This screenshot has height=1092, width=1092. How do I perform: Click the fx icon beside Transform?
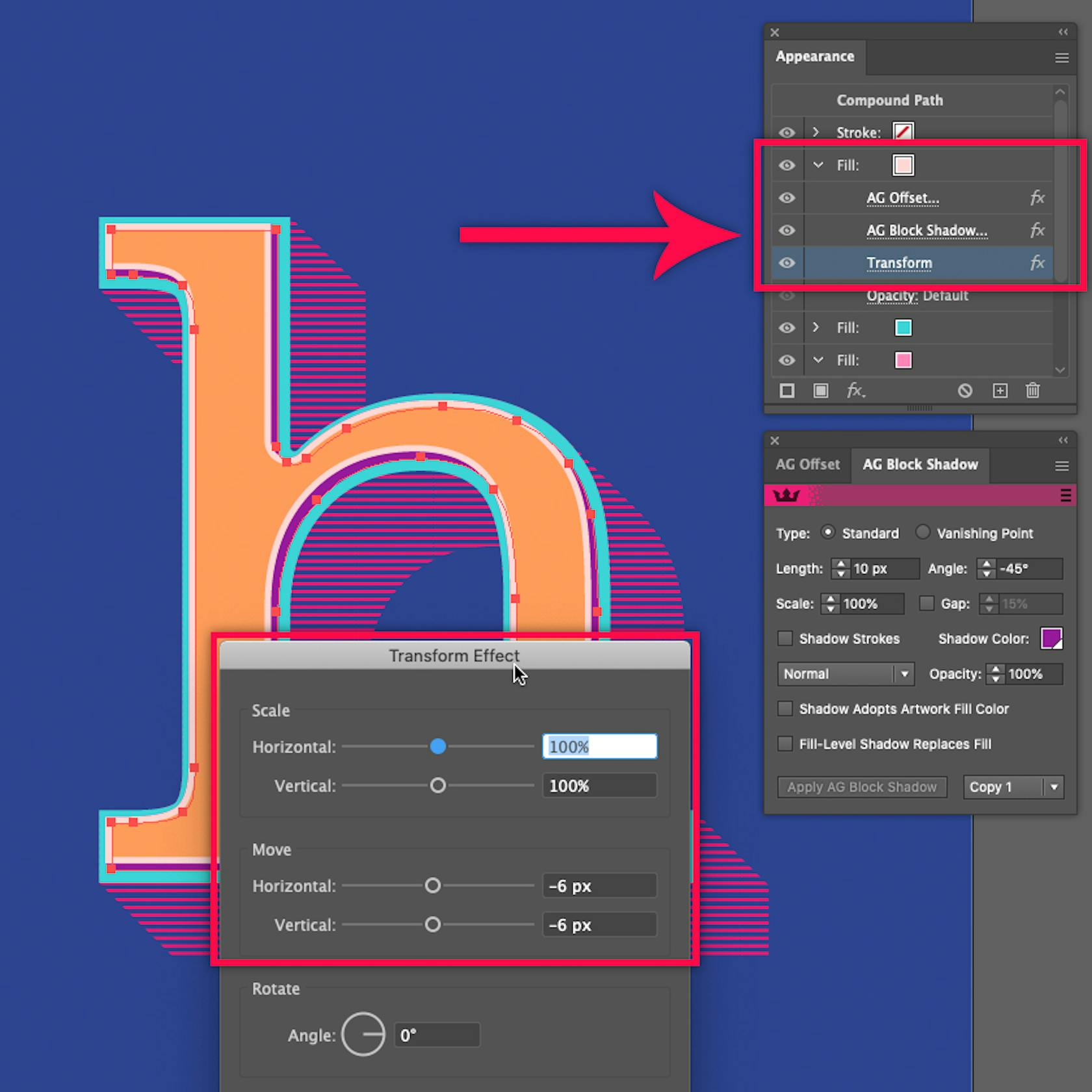pos(1037,263)
